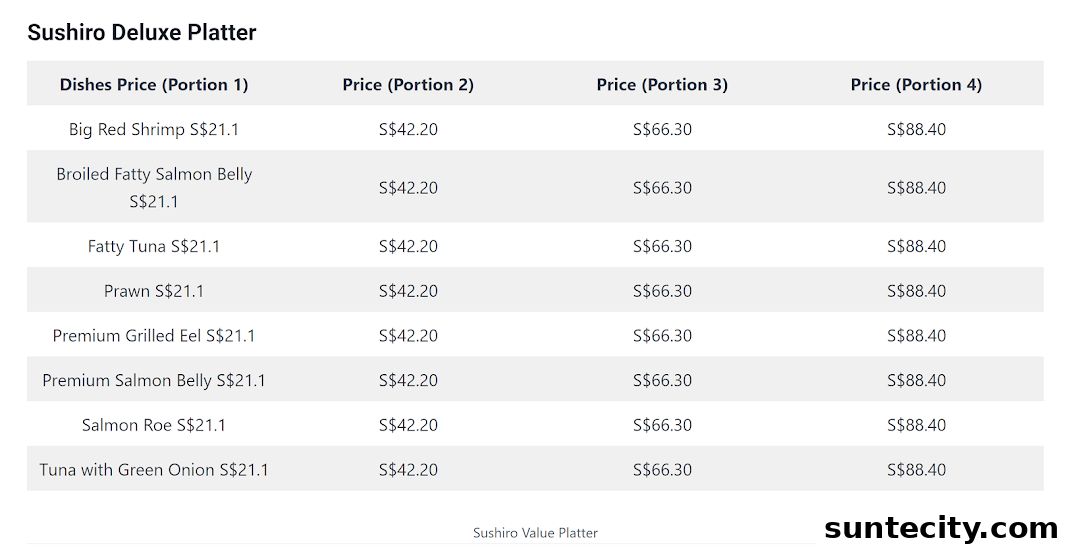Click the Sushiro Value Platter caption
Image resolution: width=1080 pixels, height=559 pixels.
coord(535,533)
